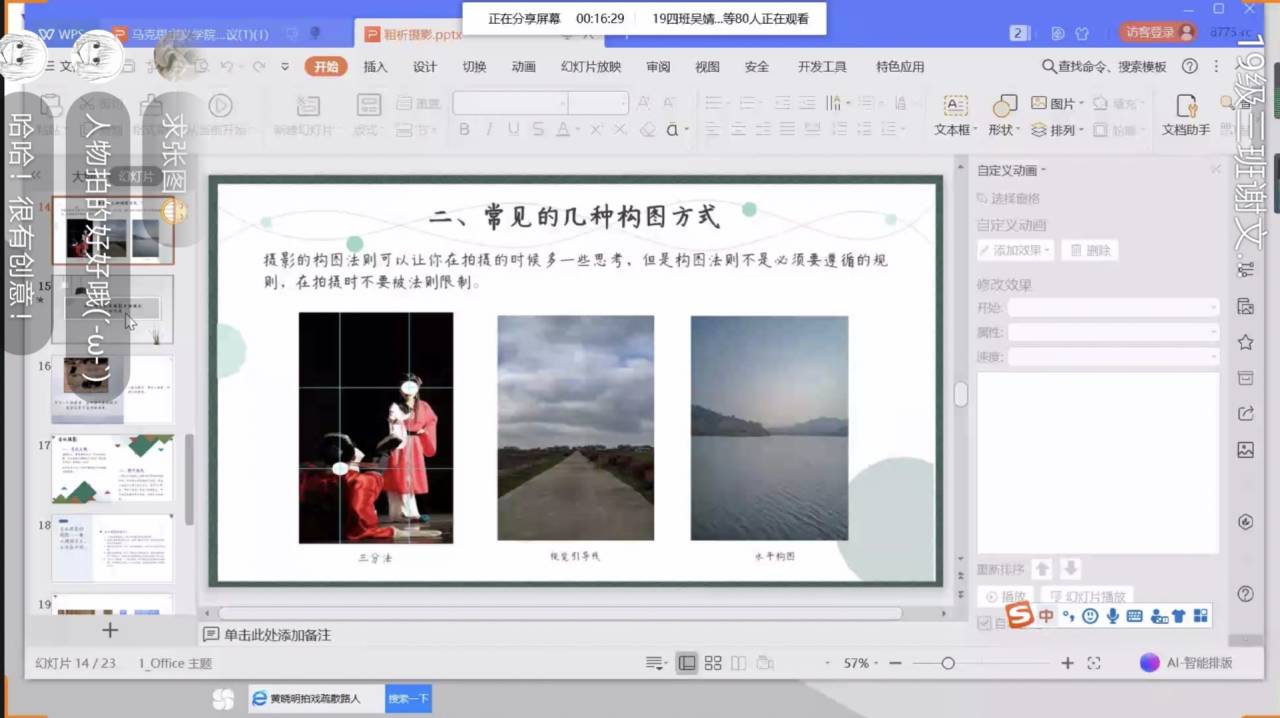Screen dimensions: 1280x718
Task: Switch to the 动画 (Animation) ribbon tab
Action: [x=523, y=67]
